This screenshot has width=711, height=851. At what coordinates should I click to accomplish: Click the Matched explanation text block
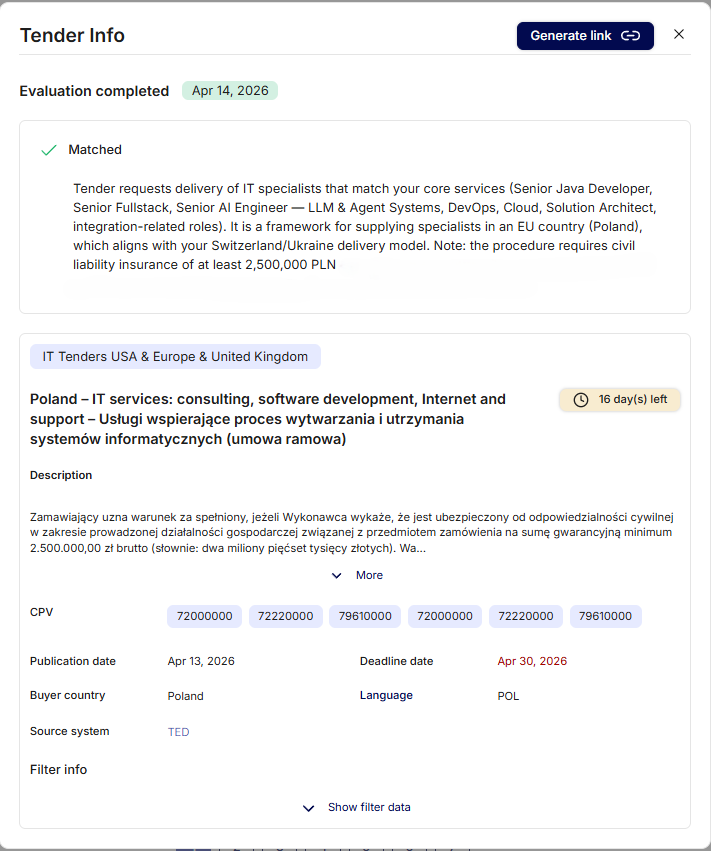coord(363,226)
